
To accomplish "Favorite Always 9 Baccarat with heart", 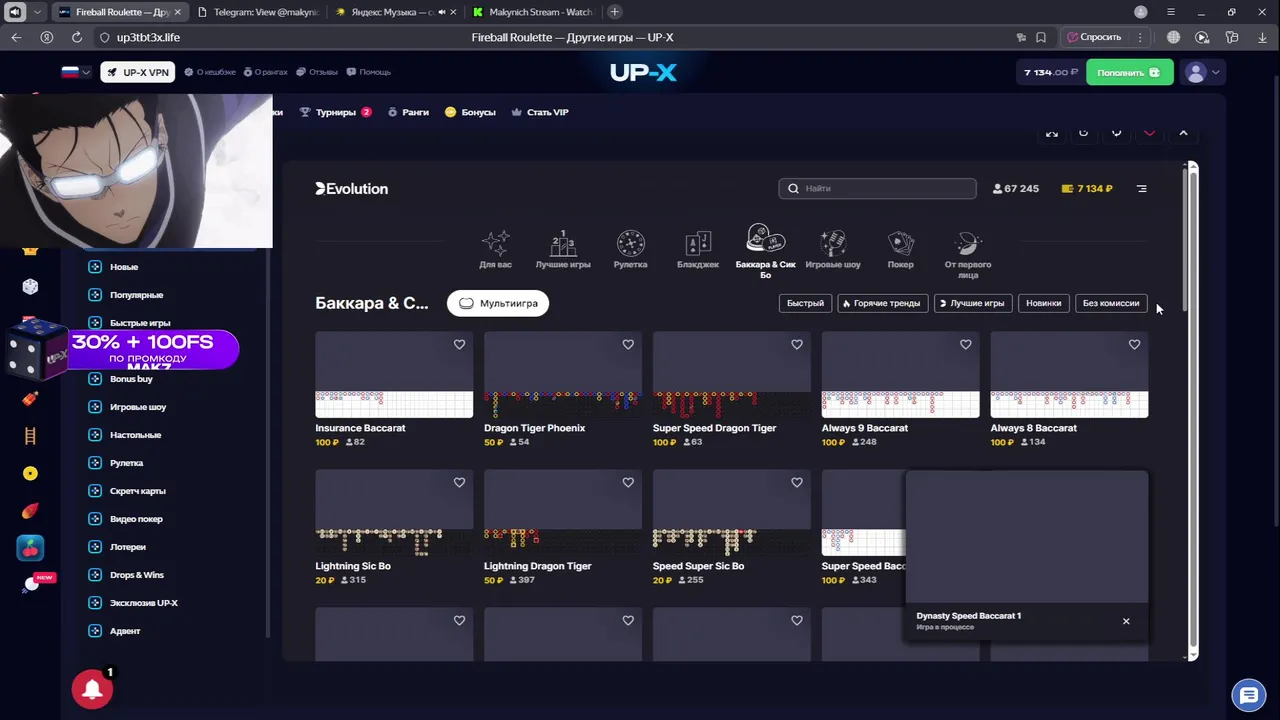I will tap(965, 344).
